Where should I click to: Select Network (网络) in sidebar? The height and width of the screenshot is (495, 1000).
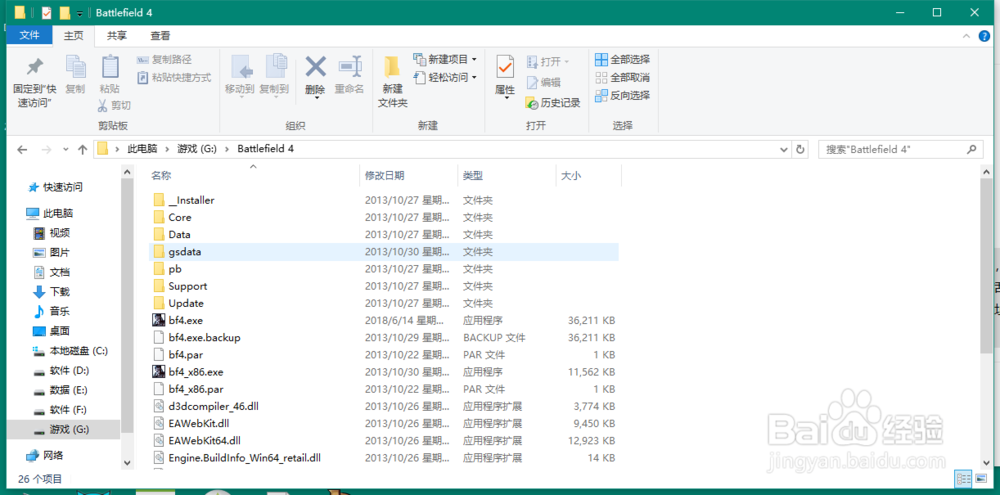[x=46, y=456]
